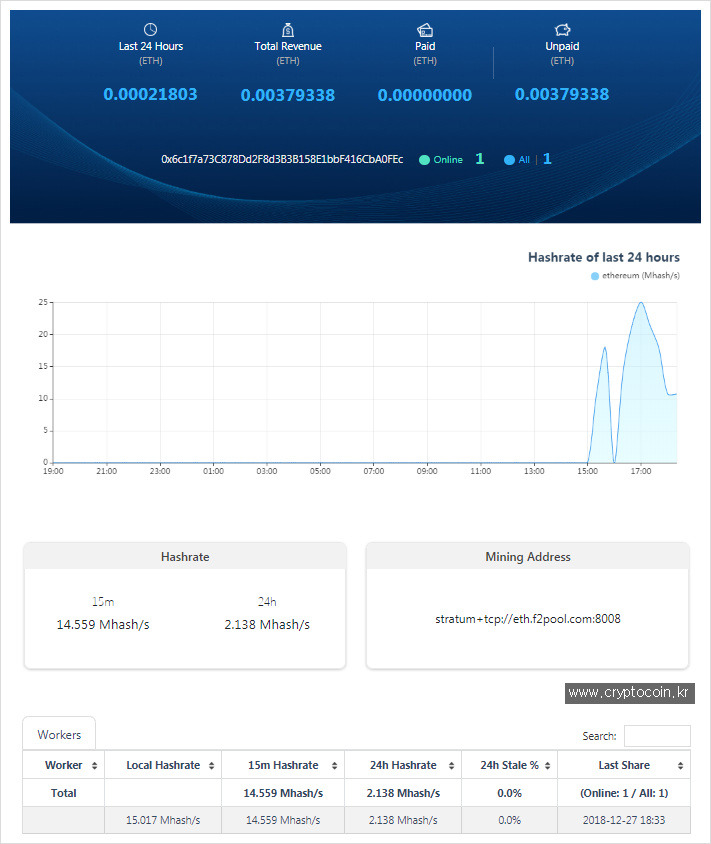Select the stratum mining address text

point(528,619)
